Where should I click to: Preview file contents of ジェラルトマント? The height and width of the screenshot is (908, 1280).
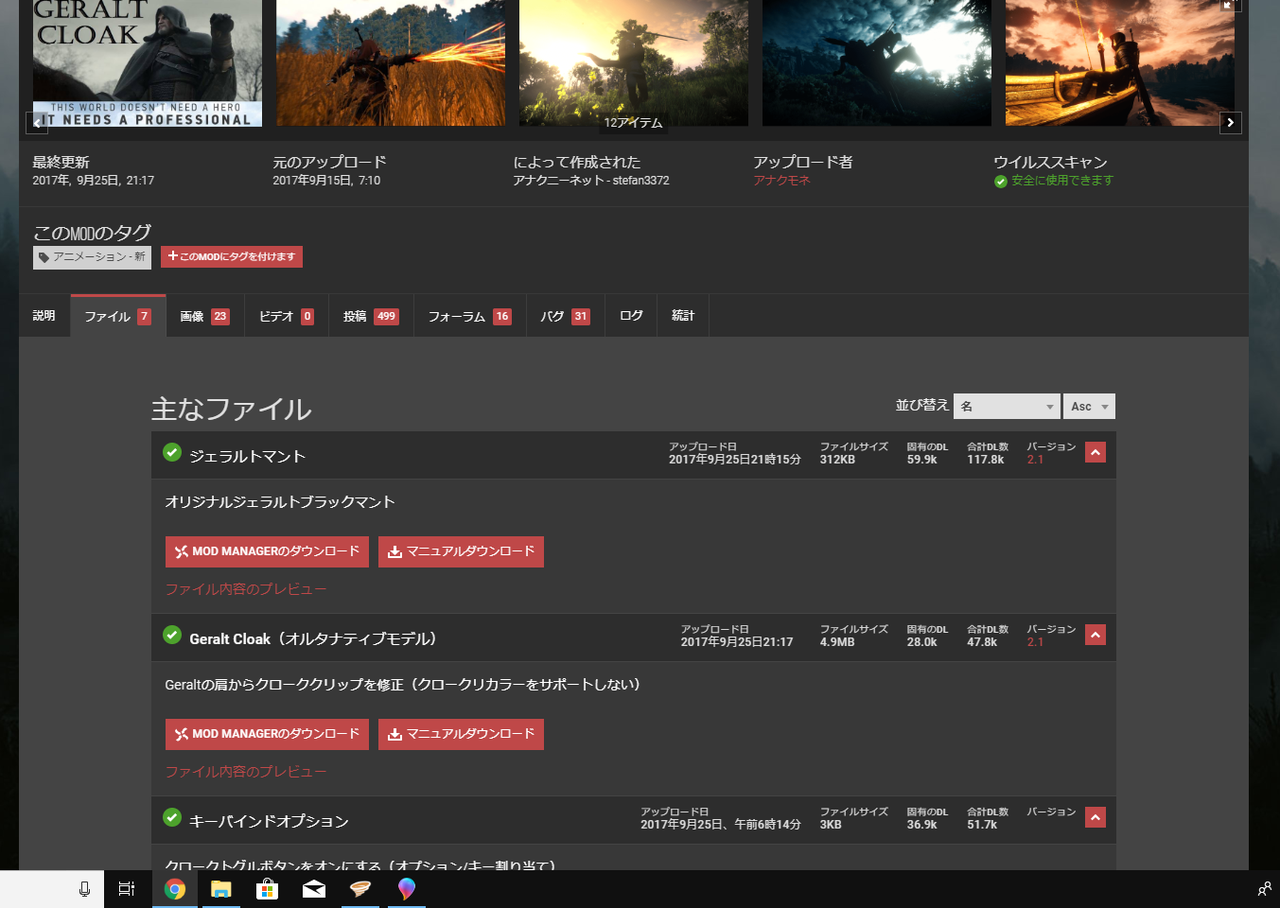(x=246, y=589)
